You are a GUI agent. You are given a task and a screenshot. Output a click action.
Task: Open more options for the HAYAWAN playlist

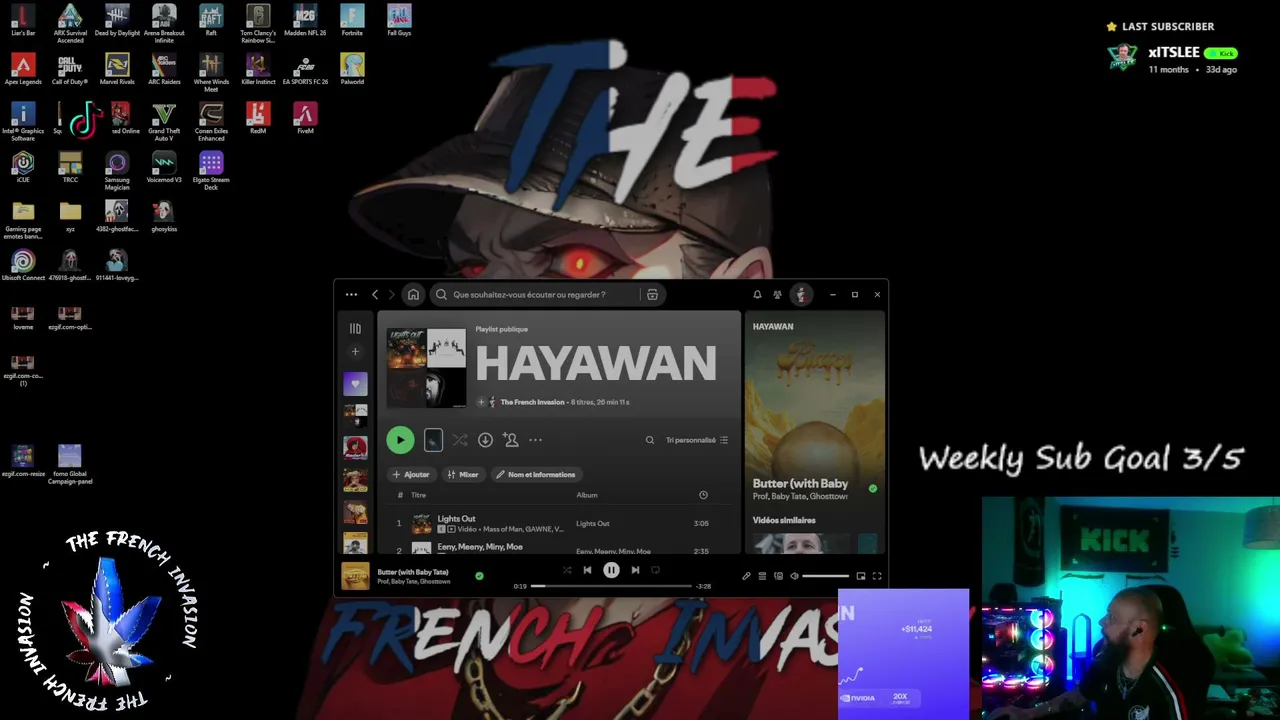click(535, 440)
